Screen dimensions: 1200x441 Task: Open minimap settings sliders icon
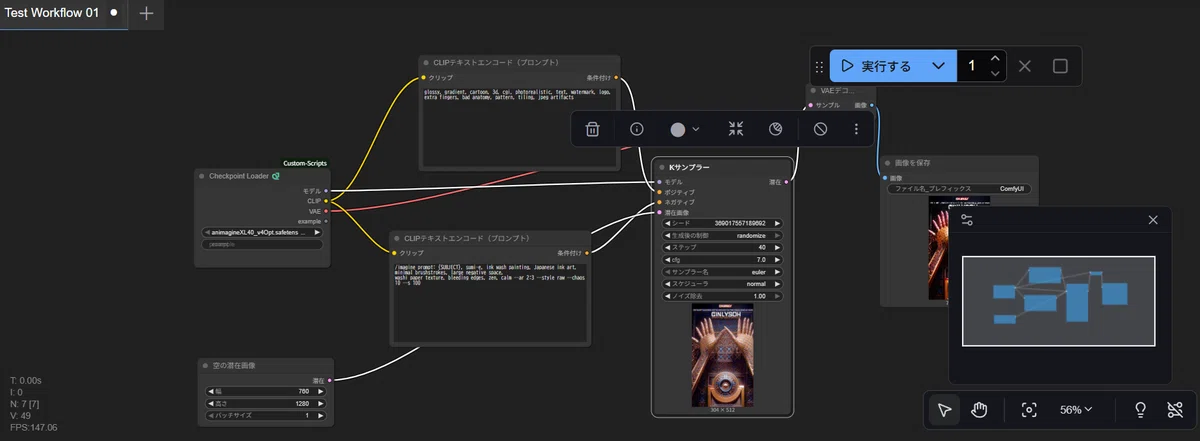(967, 220)
